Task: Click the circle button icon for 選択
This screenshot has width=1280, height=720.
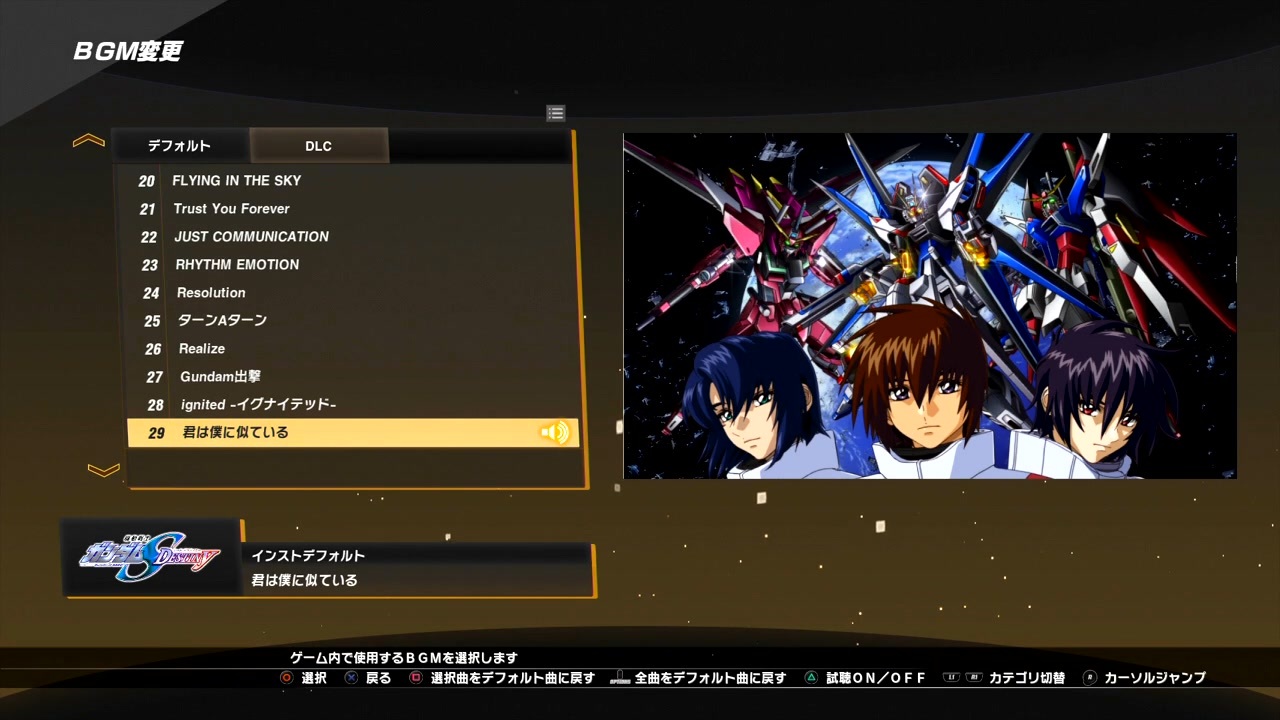Action: (x=287, y=678)
